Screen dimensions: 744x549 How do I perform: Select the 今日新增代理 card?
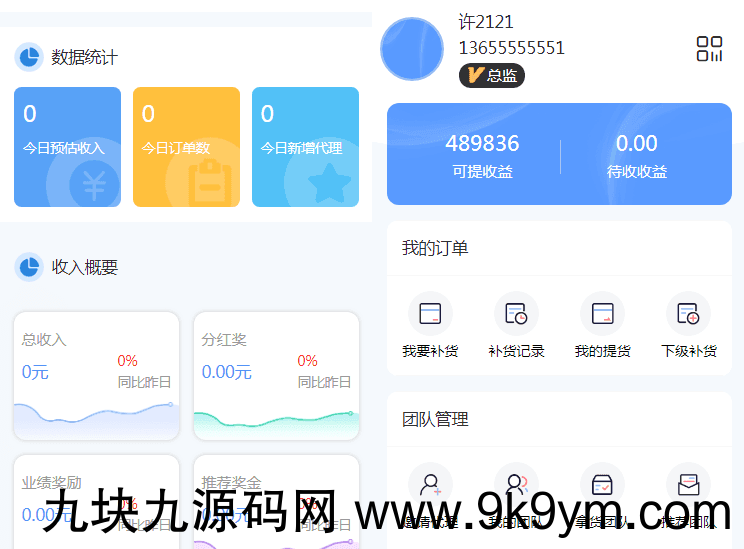[305, 147]
